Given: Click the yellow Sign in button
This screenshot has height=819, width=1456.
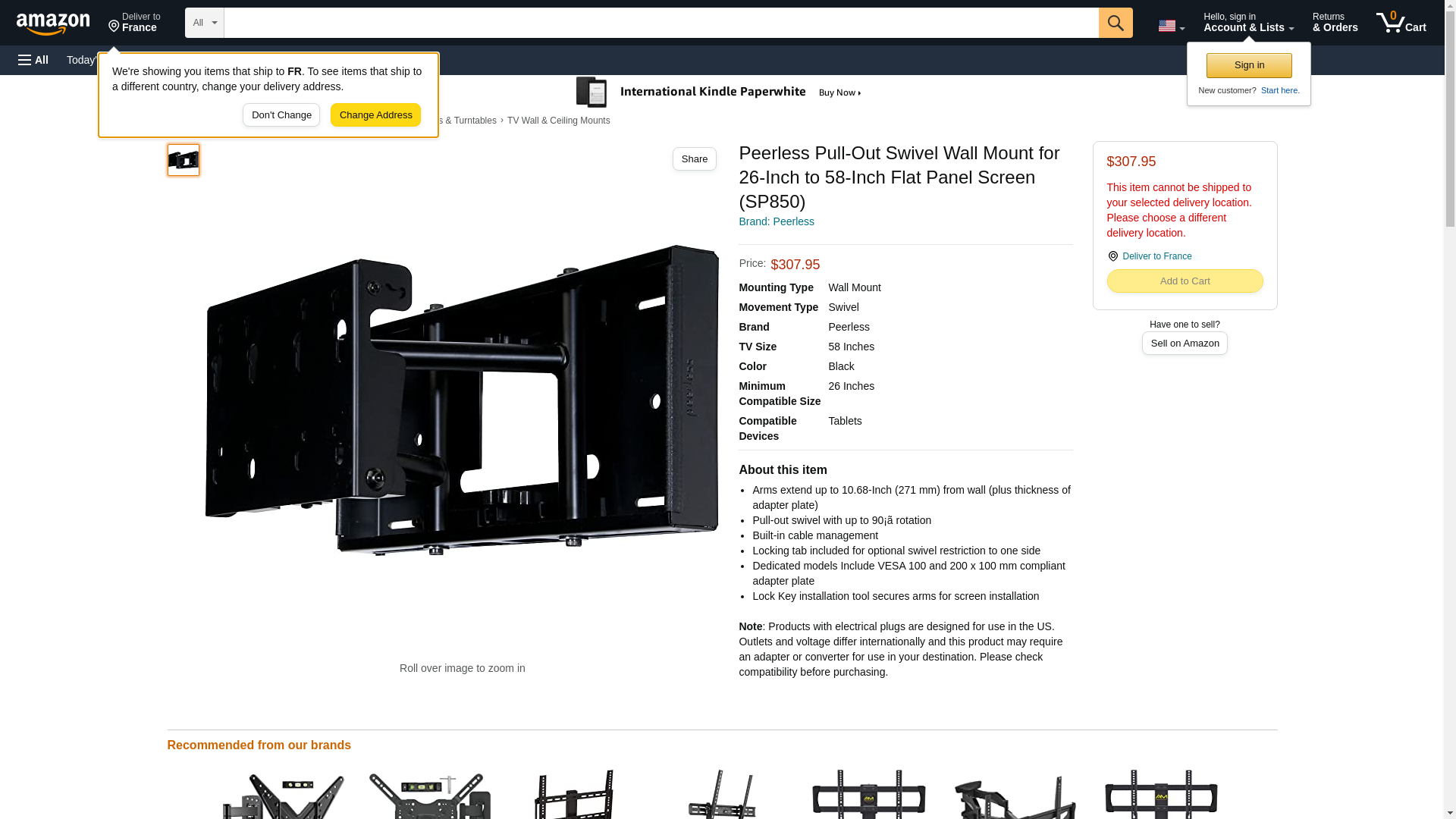Looking at the screenshot, I should tap(1249, 65).
